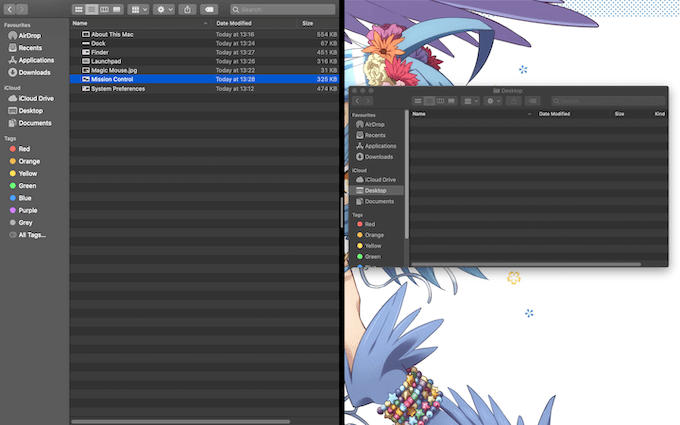Select the Magic Mouse.jpg file

(x=204, y=70)
